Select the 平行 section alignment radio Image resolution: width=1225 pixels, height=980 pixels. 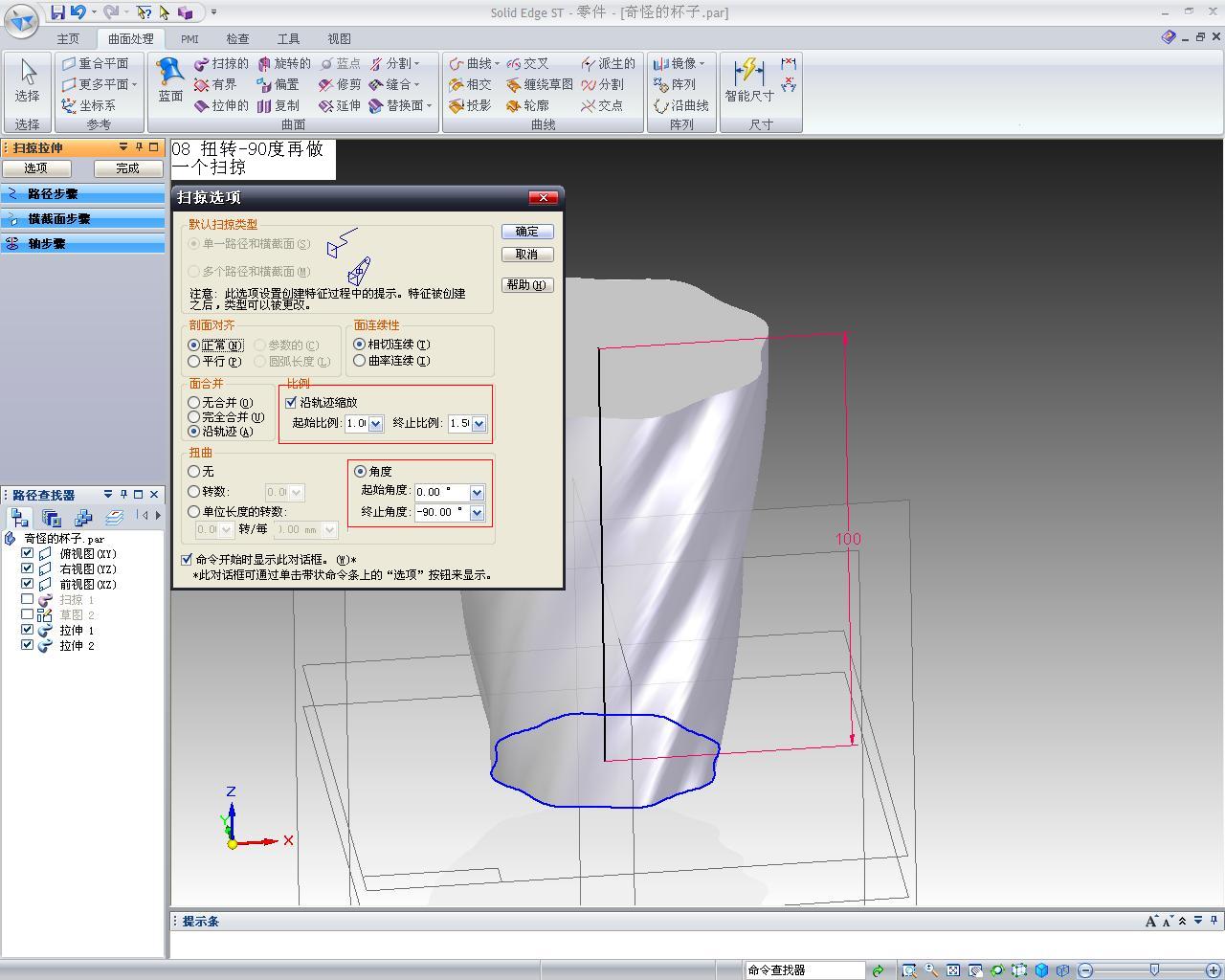click(x=194, y=361)
